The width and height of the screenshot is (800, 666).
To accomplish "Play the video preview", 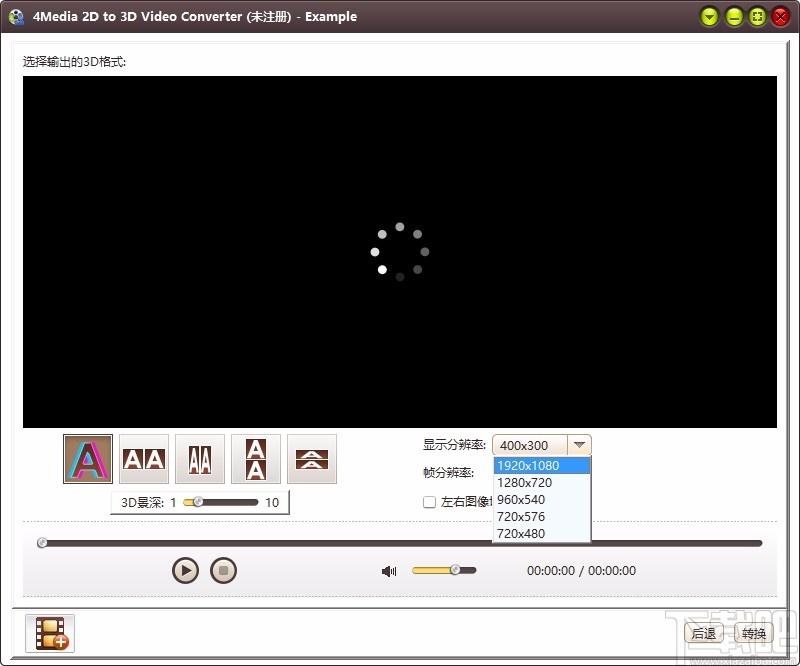I will point(185,570).
